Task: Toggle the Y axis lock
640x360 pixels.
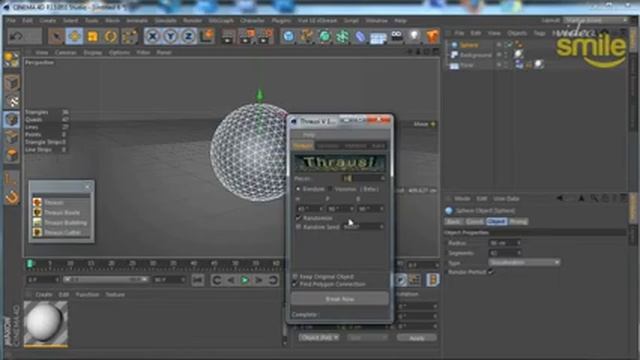Action: (x=171, y=37)
